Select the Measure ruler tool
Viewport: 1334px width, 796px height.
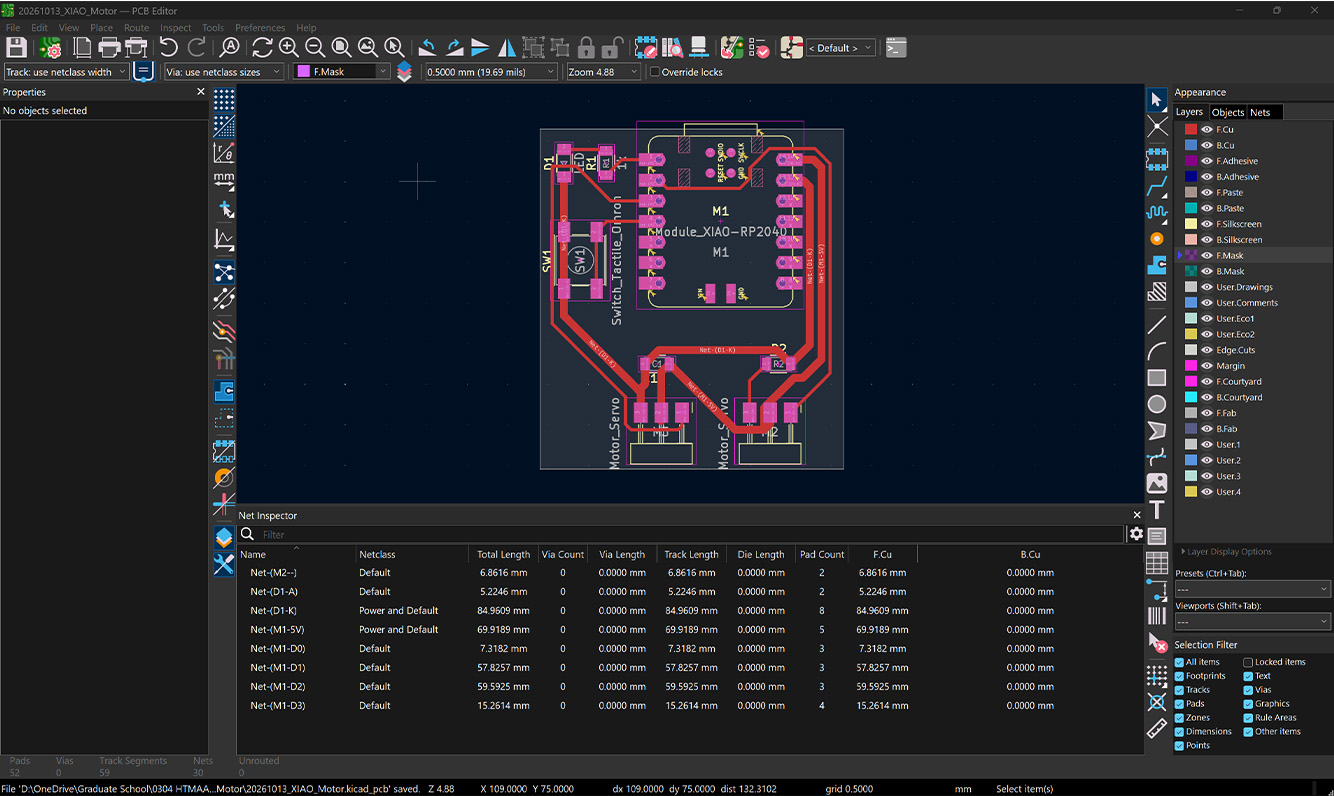[x=1157, y=727]
